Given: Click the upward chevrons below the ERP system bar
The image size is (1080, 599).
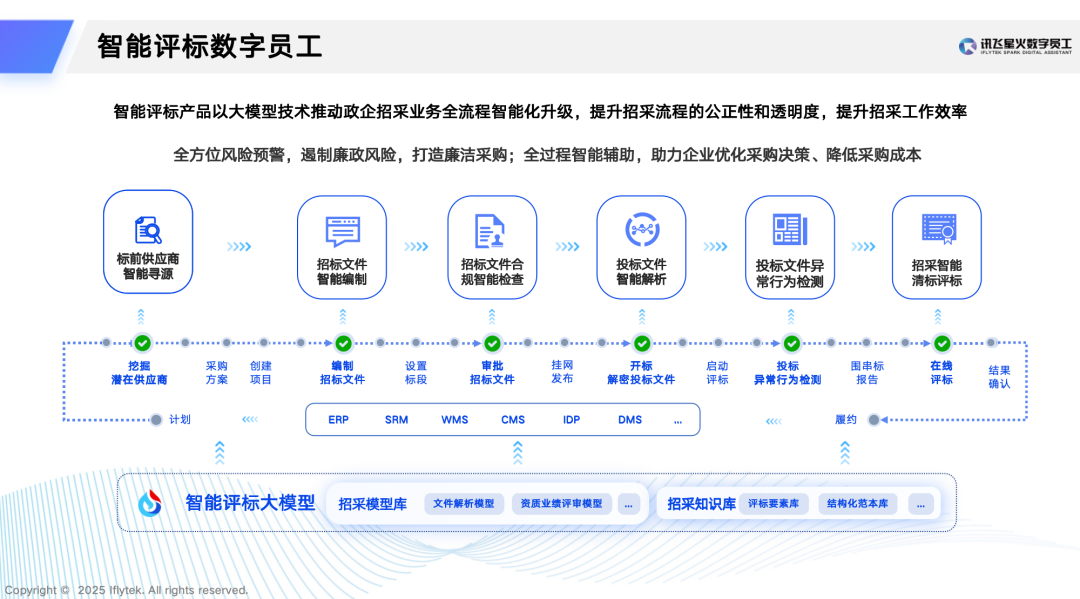Looking at the screenshot, I should click(x=518, y=452).
